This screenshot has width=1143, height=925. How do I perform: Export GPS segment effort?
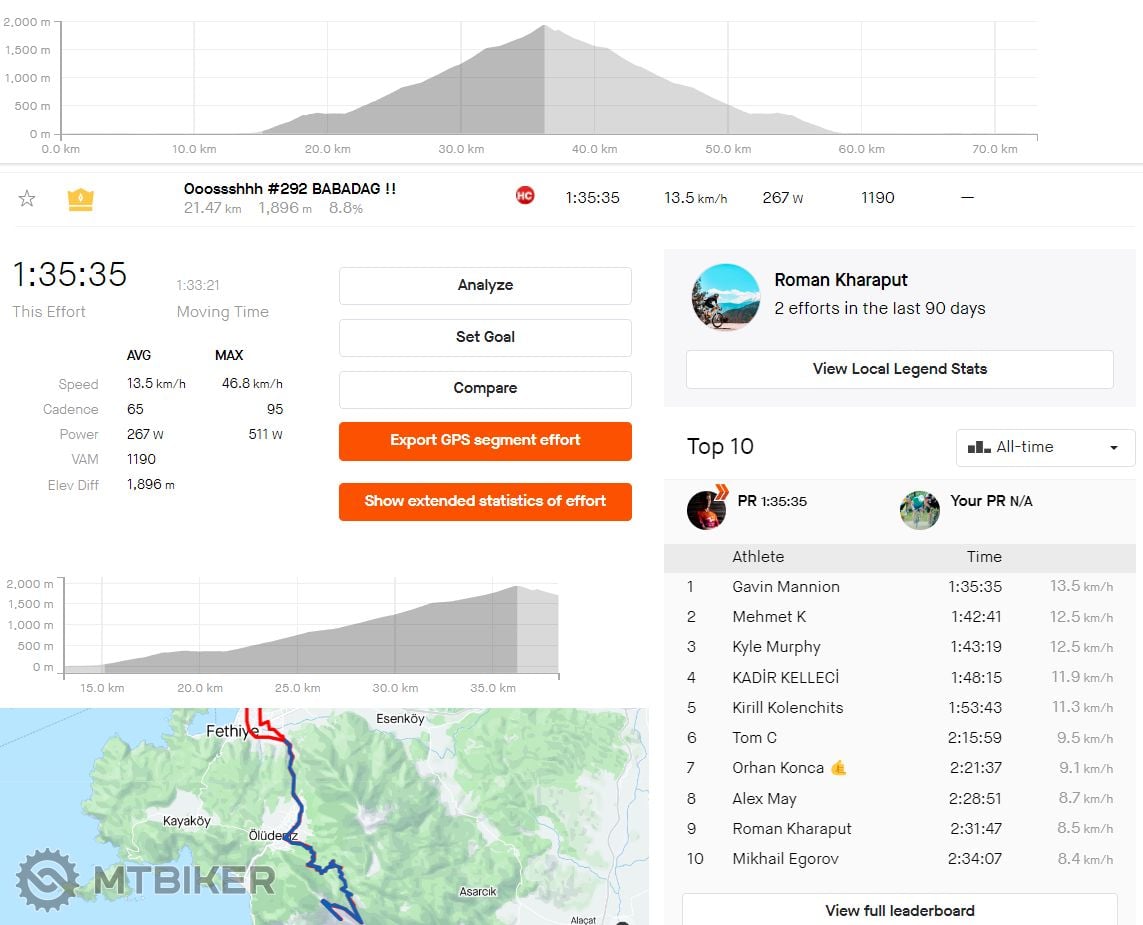(485, 441)
